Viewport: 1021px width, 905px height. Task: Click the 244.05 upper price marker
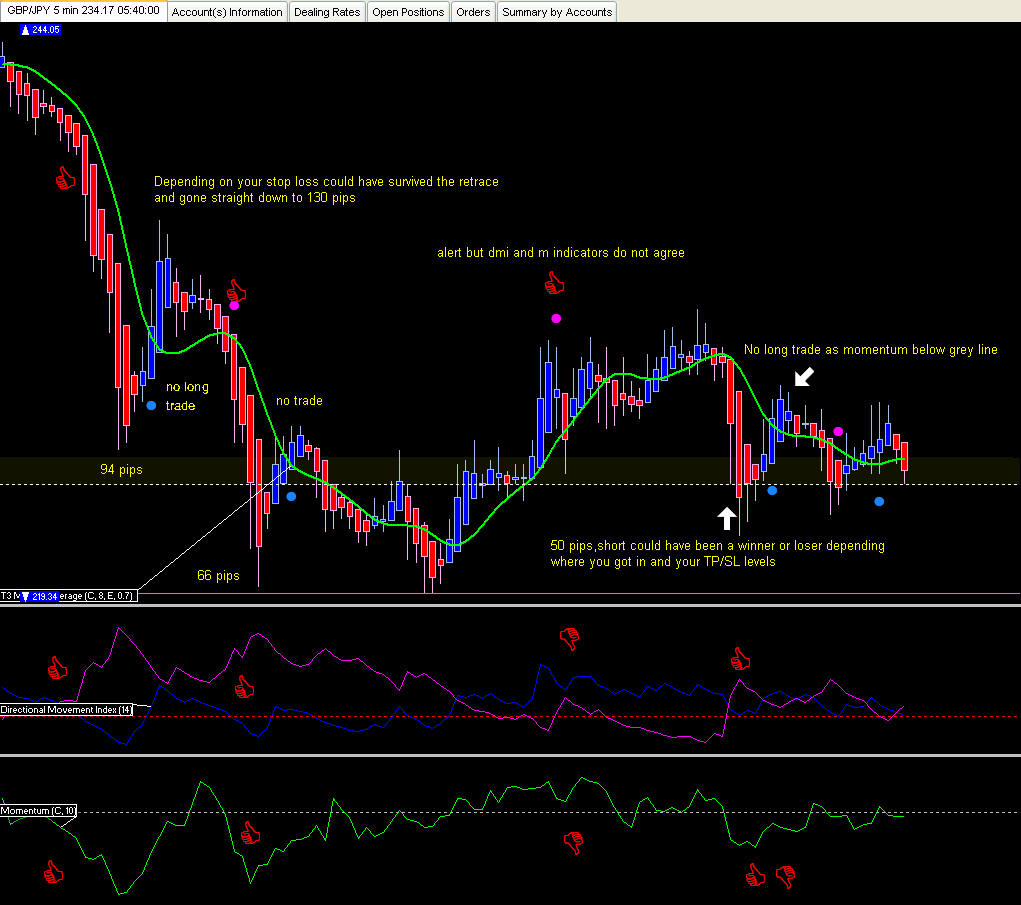(x=40, y=30)
